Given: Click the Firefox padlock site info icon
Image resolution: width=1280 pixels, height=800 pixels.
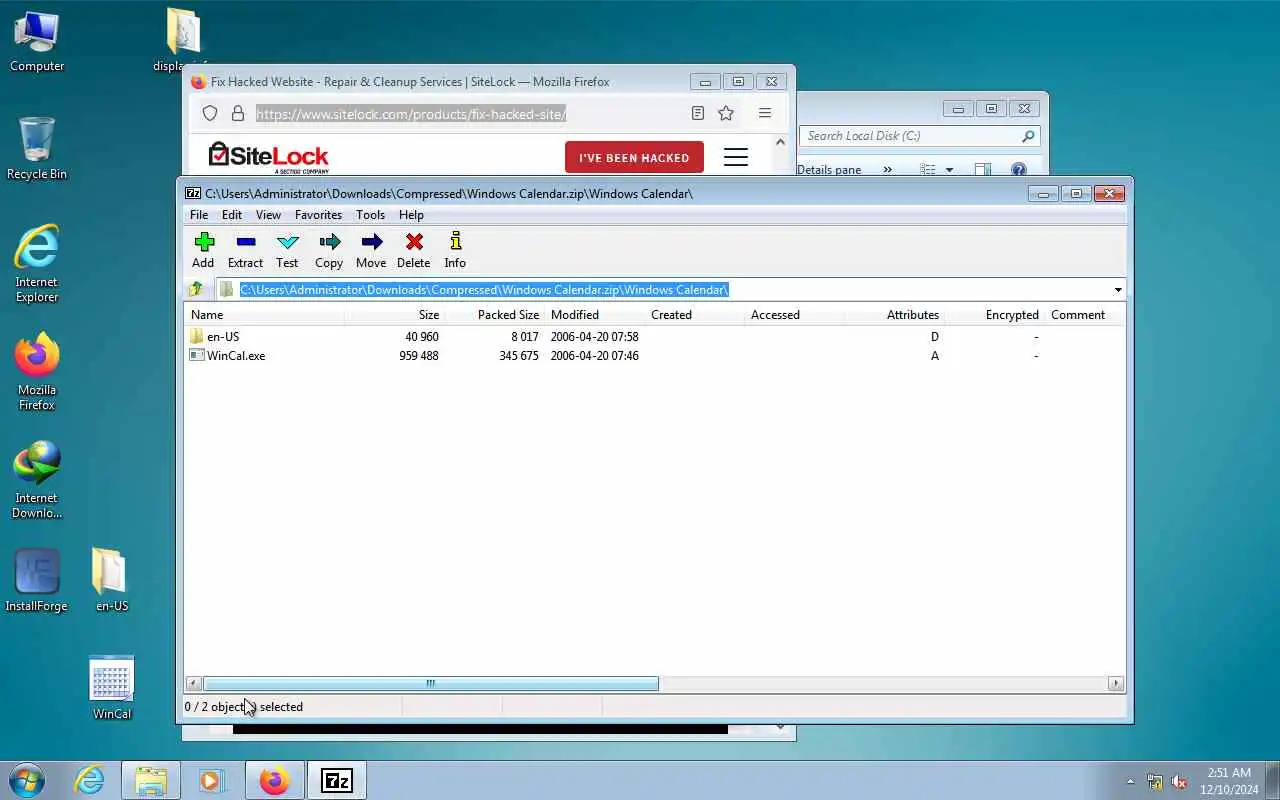Looking at the screenshot, I should coord(238,114).
